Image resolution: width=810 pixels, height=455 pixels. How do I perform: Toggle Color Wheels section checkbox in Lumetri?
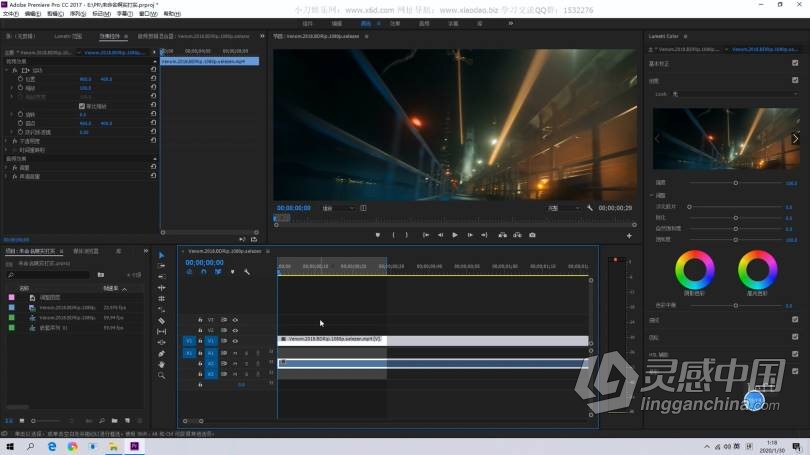coord(795,337)
